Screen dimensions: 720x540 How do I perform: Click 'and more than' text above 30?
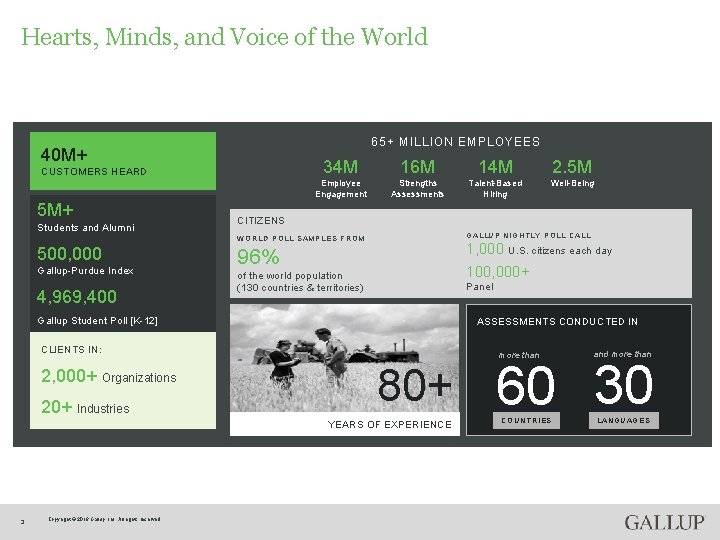[x=622, y=354]
